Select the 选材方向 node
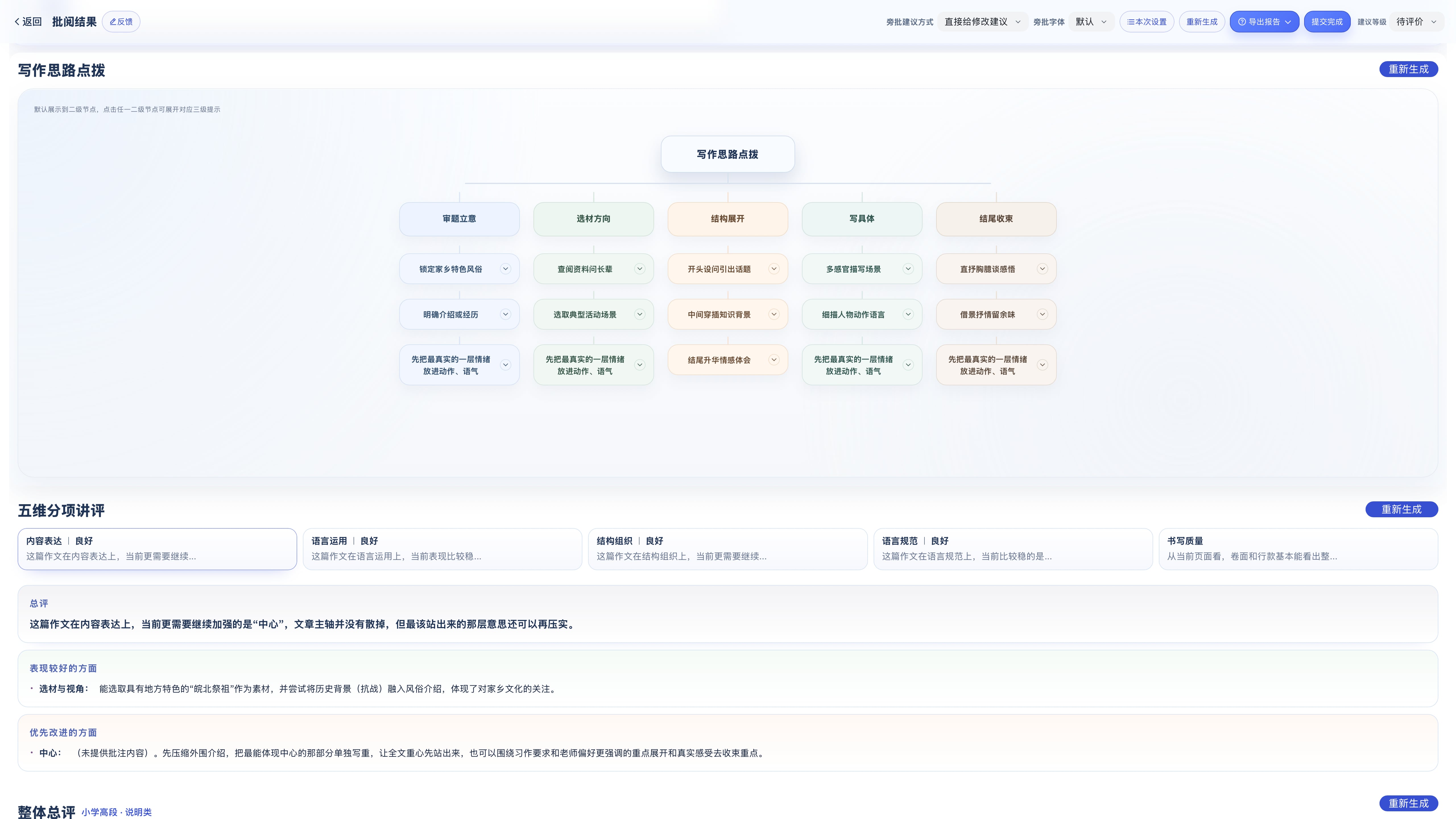Screen dimensions: 1456x819 [x=593, y=219]
